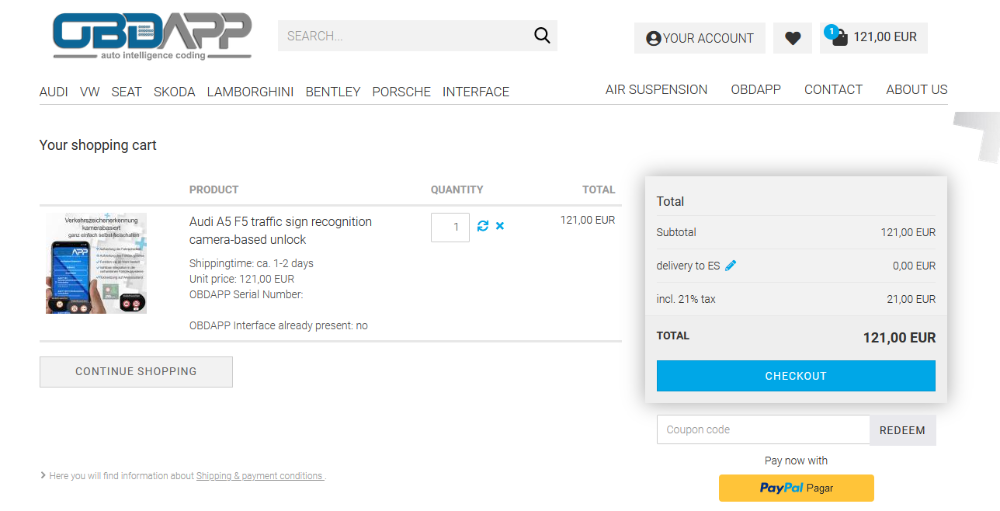Edit delivery country pencil icon
The width and height of the screenshot is (1000, 511).
click(x=731, y=265)
